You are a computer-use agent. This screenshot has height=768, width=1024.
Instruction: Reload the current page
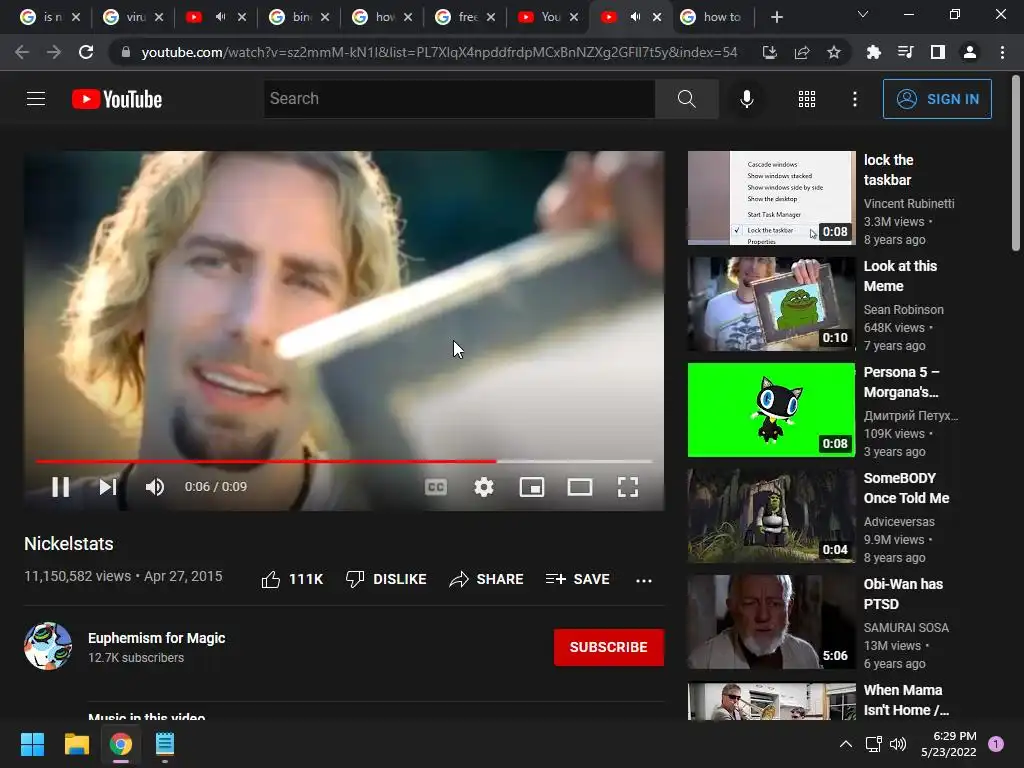click(86, 52)
